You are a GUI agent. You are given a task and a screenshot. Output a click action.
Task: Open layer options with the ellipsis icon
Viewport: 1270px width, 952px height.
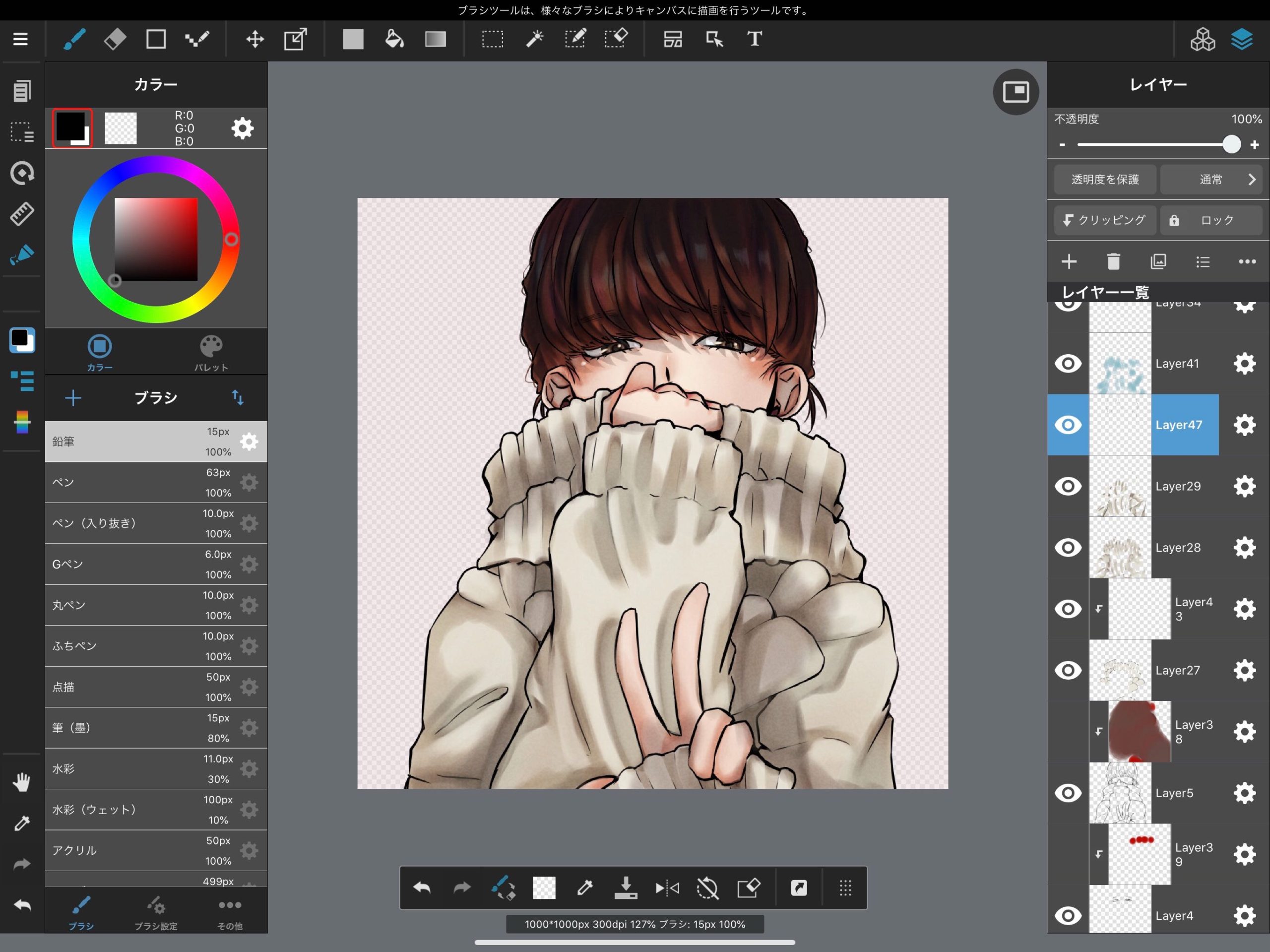tap(1247, 262)
